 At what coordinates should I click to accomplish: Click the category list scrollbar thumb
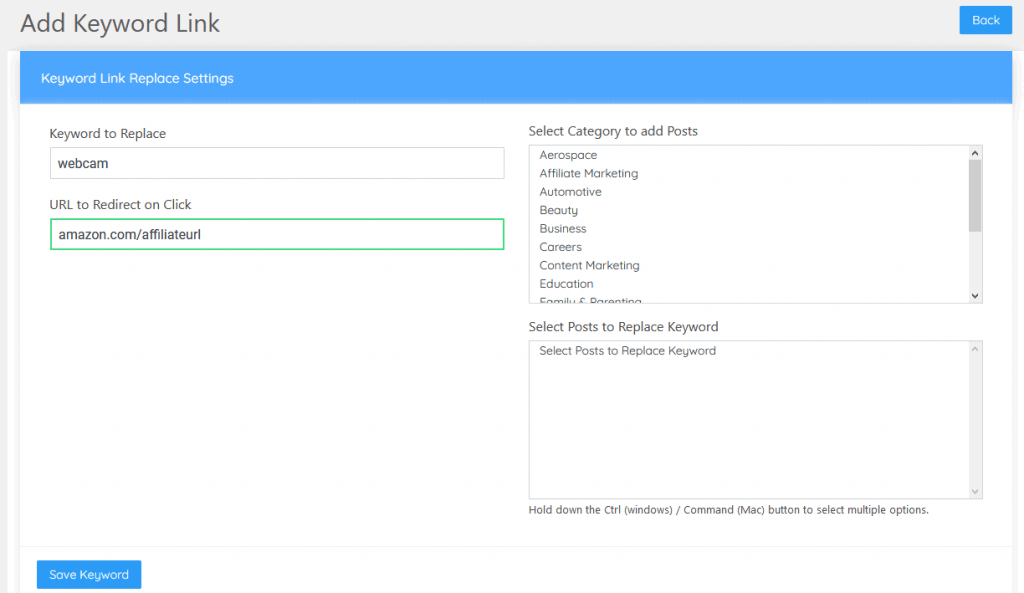(x=975, y=195)
